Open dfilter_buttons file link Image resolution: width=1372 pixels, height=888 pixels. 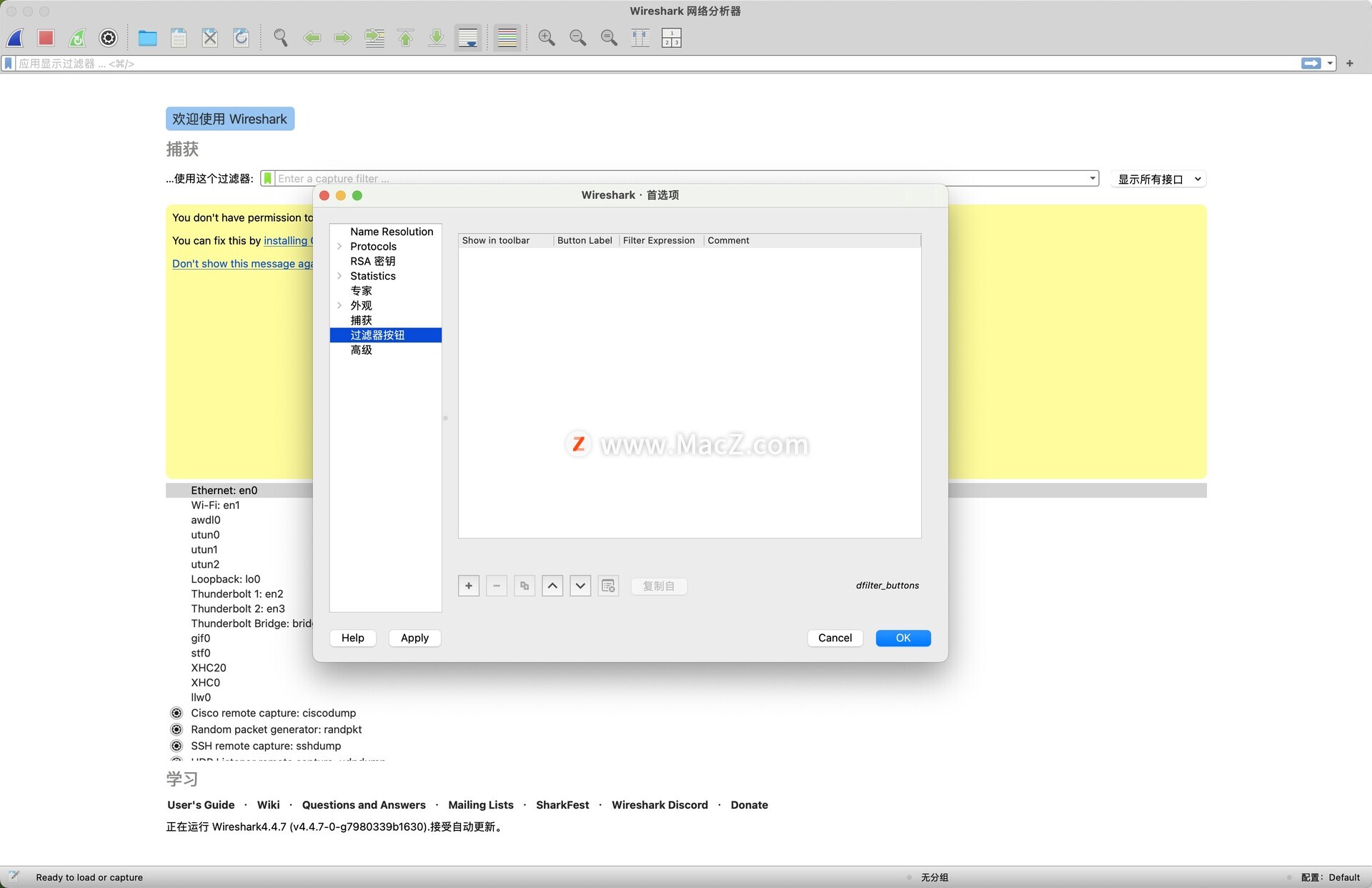click(888, 586)
